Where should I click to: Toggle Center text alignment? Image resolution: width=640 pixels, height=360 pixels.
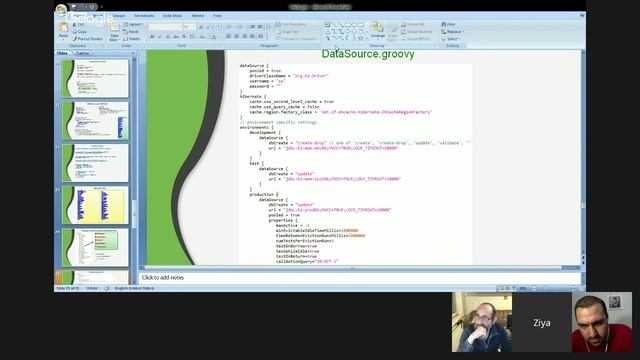(236, 37)
